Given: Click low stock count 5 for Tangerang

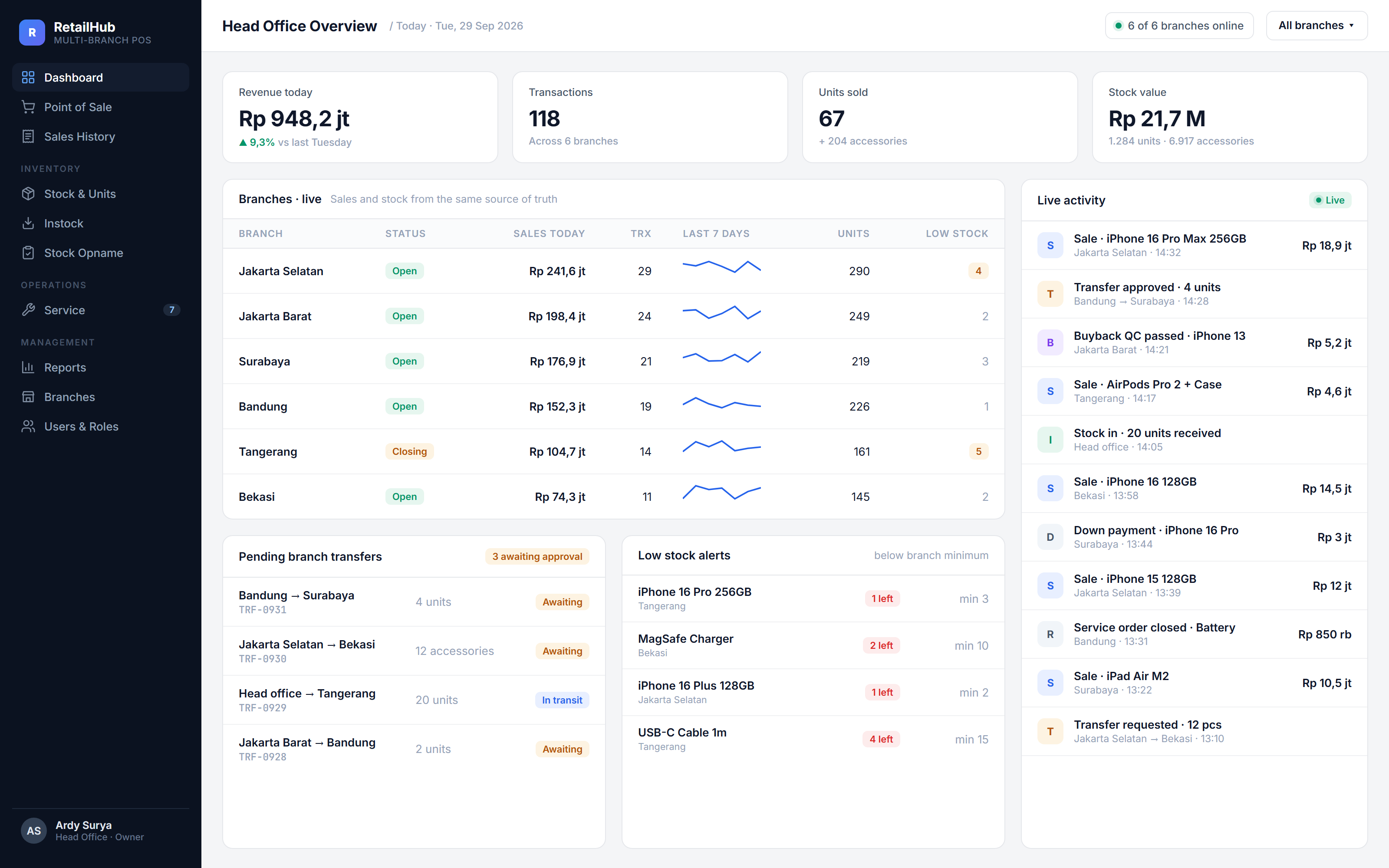Looking at the screenshot, I should click(x=979, y=452).
